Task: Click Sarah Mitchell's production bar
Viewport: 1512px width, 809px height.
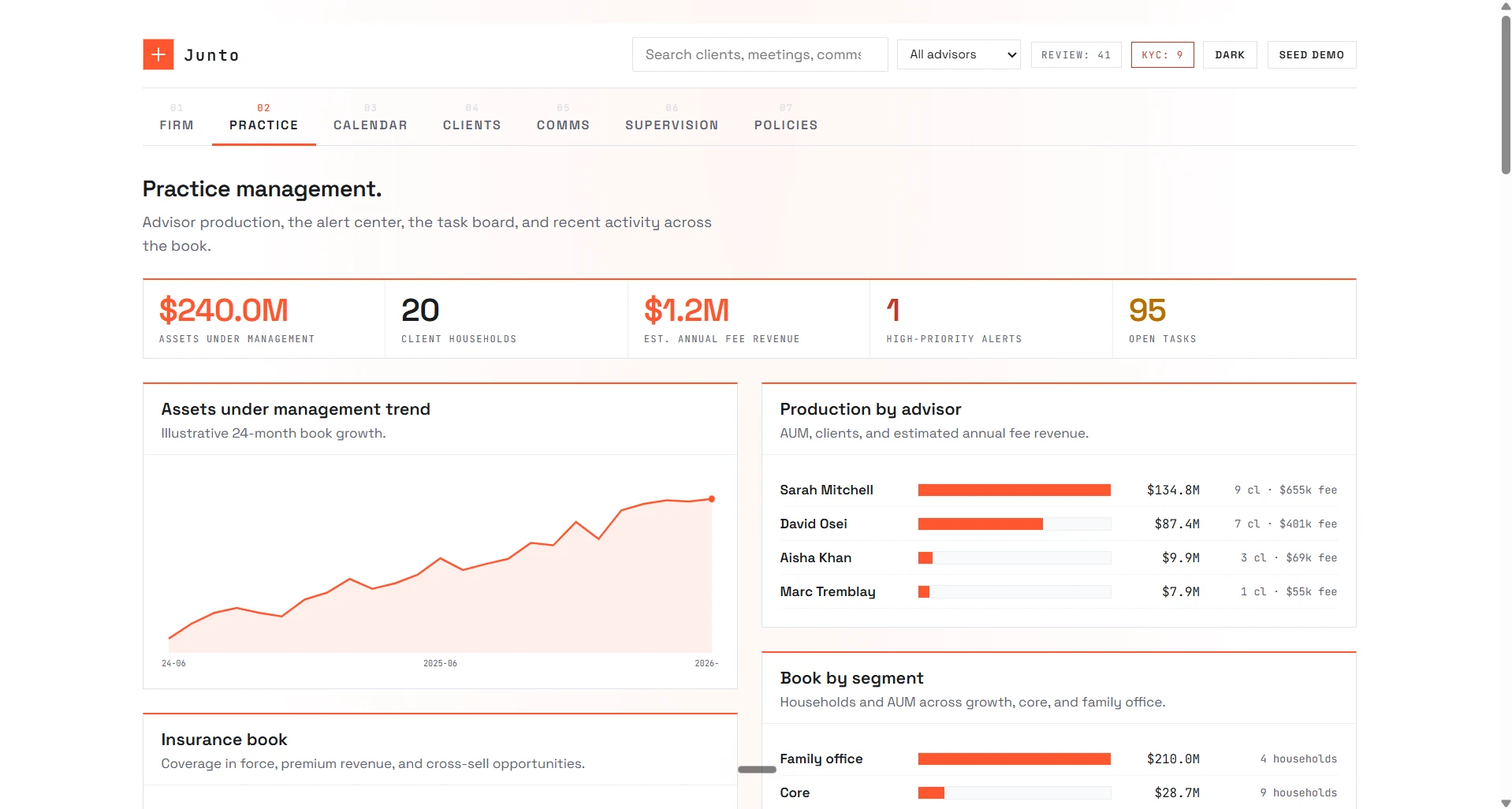Action: [1015, 490]
